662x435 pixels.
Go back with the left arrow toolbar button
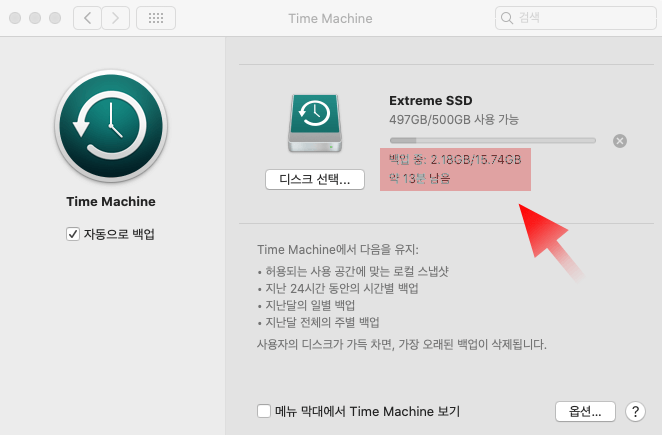[x=87, y=18]
